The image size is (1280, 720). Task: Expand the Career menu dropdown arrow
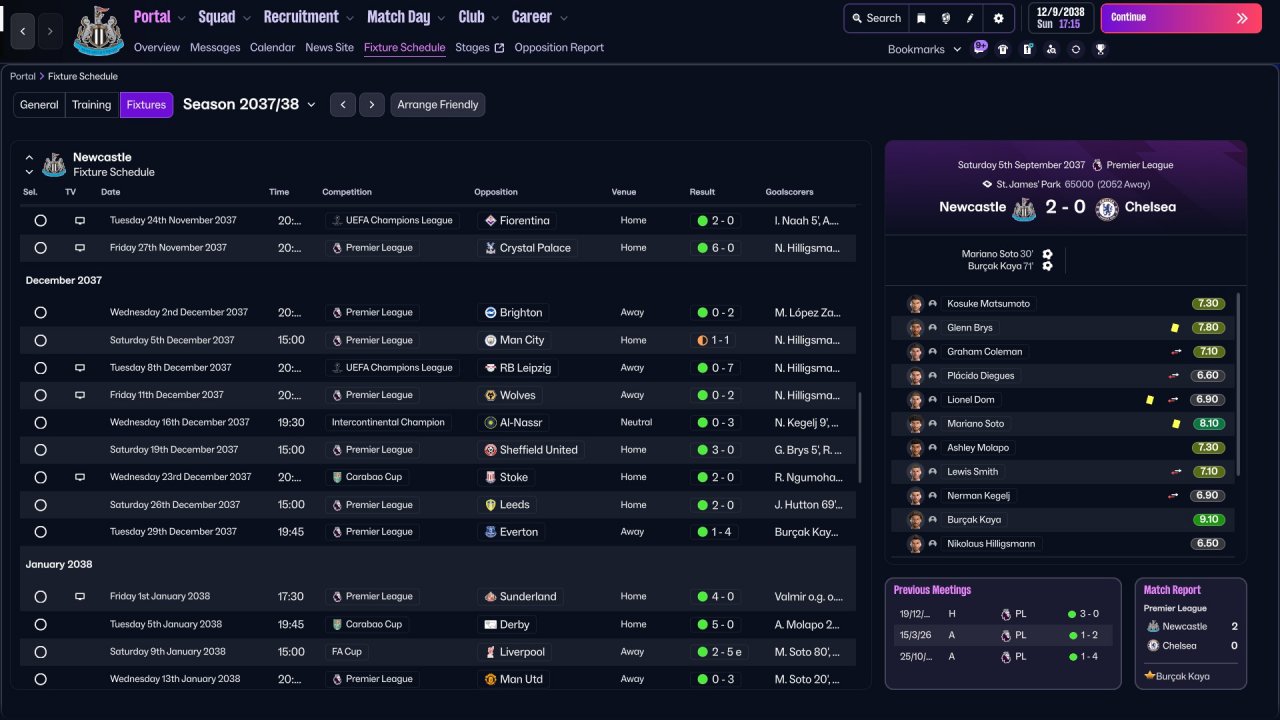point(563,18)
